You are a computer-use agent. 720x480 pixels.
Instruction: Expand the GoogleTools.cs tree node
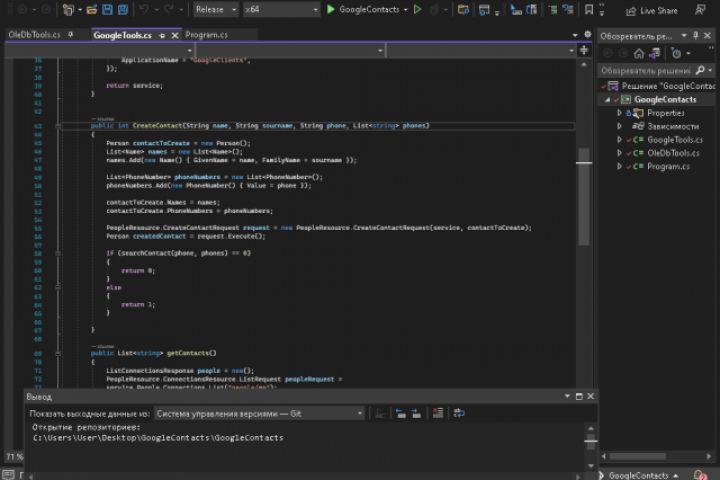[x=619, y=140]
